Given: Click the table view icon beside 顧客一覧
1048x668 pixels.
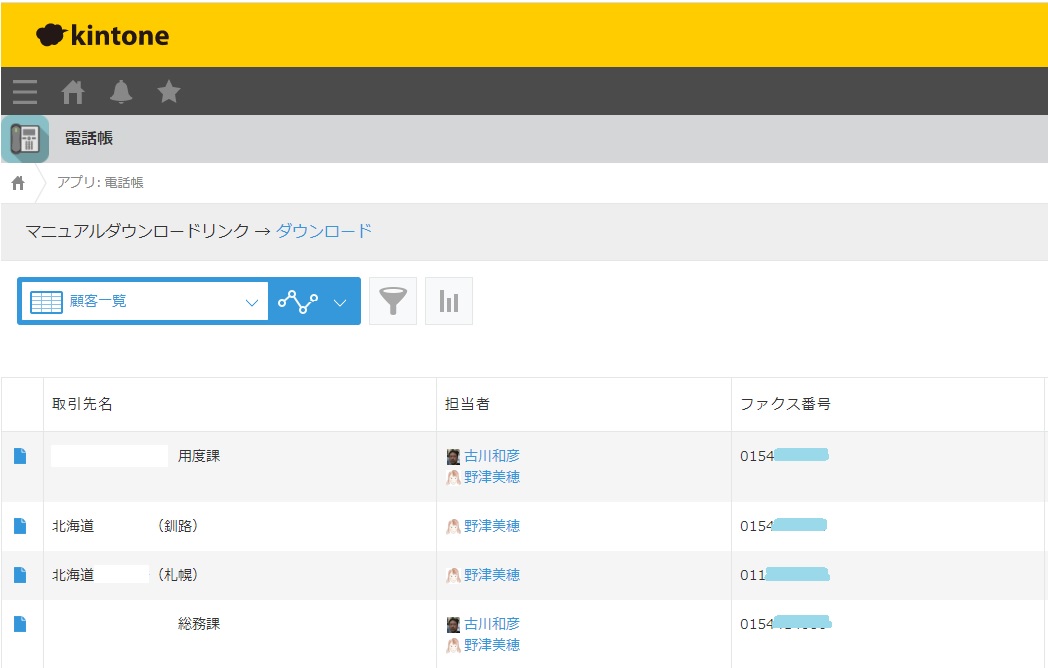Looking at the screenshot, I should pos(46,302).
